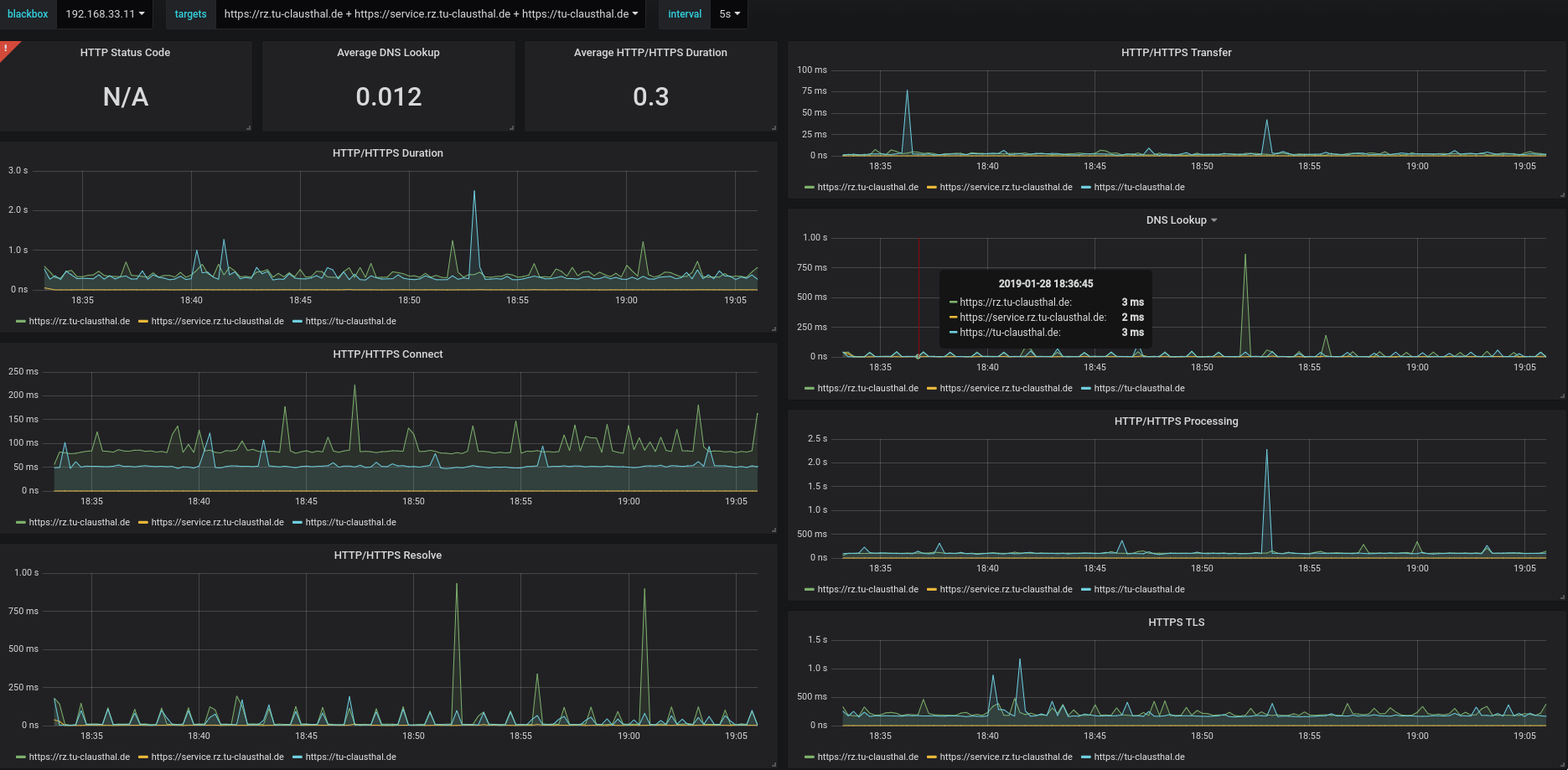The width and height of the screenshot is (1568, 770).
Task: Click the resize handle of Average HTTP/HTTPS Duration panel
Action: point(774,128)
